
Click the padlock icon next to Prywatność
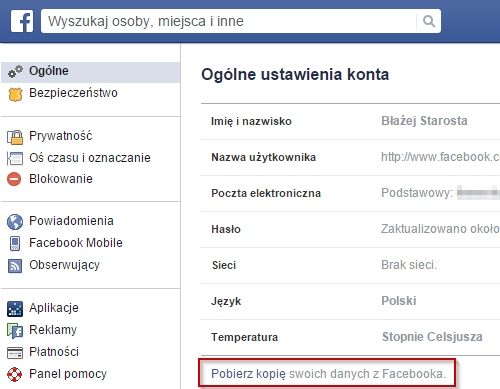(x=15, y=137)
